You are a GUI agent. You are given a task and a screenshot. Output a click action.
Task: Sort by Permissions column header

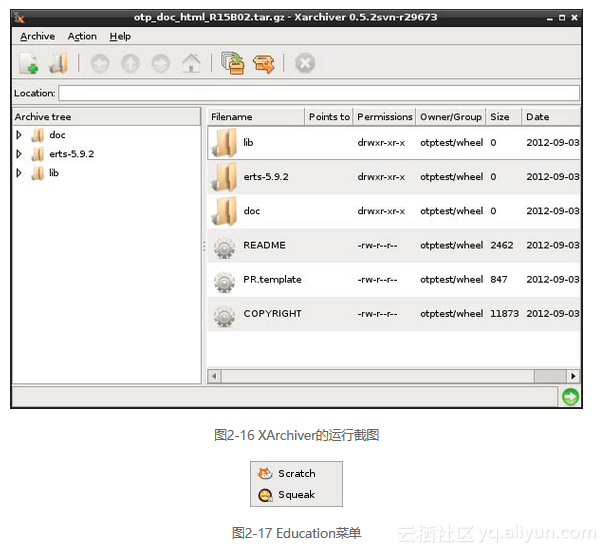tap(384, 117)
